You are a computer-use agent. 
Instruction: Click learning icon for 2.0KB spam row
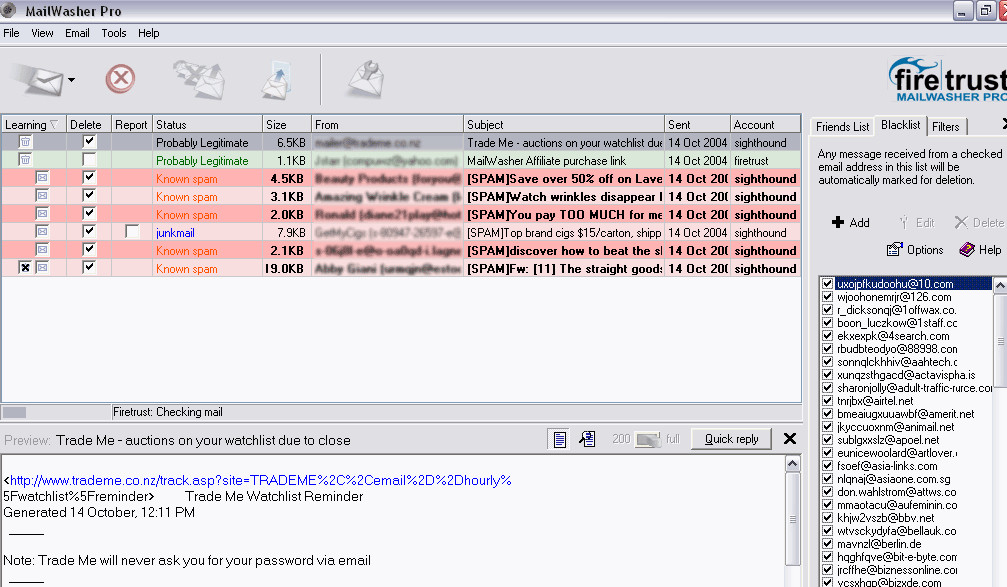pyautogui.click(x=42, y=214)
